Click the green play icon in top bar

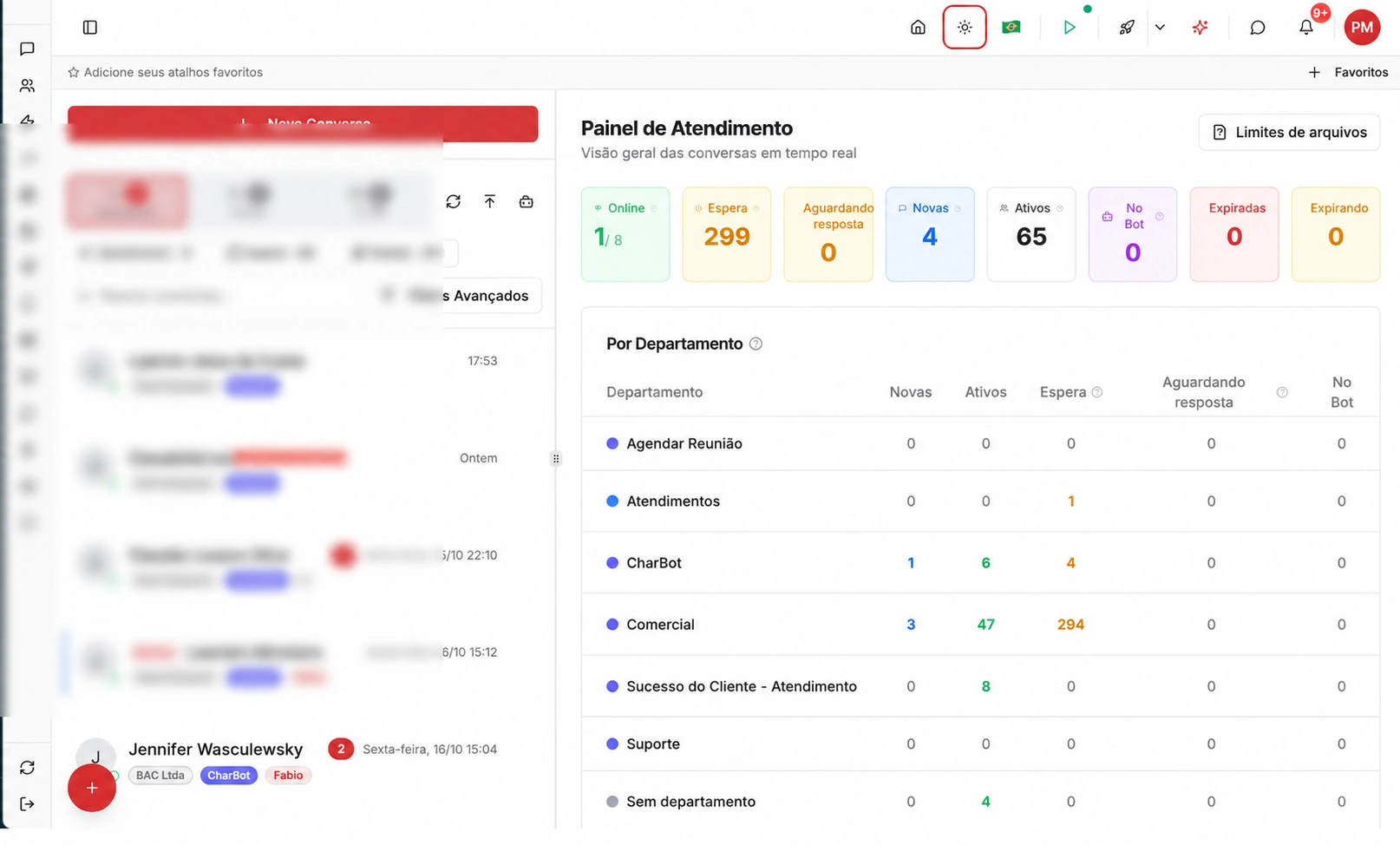click(x=1070, y=28)
